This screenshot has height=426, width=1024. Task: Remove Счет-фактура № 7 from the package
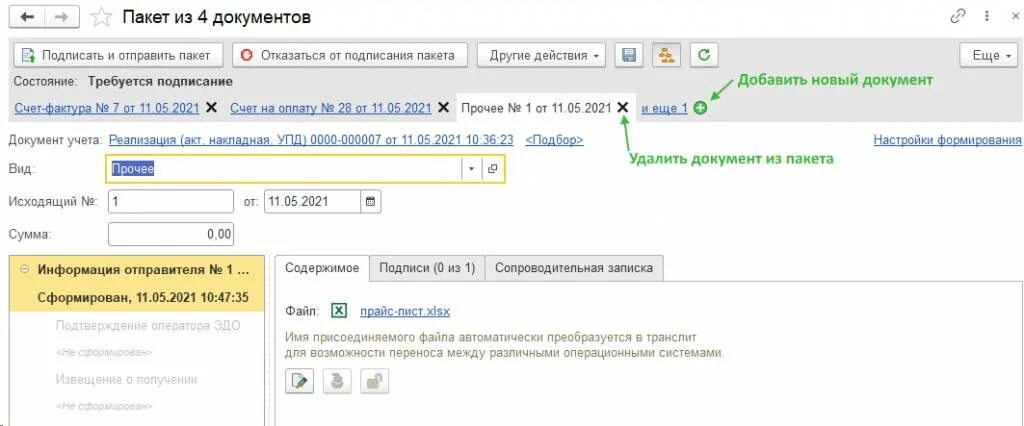click(211, 108)
